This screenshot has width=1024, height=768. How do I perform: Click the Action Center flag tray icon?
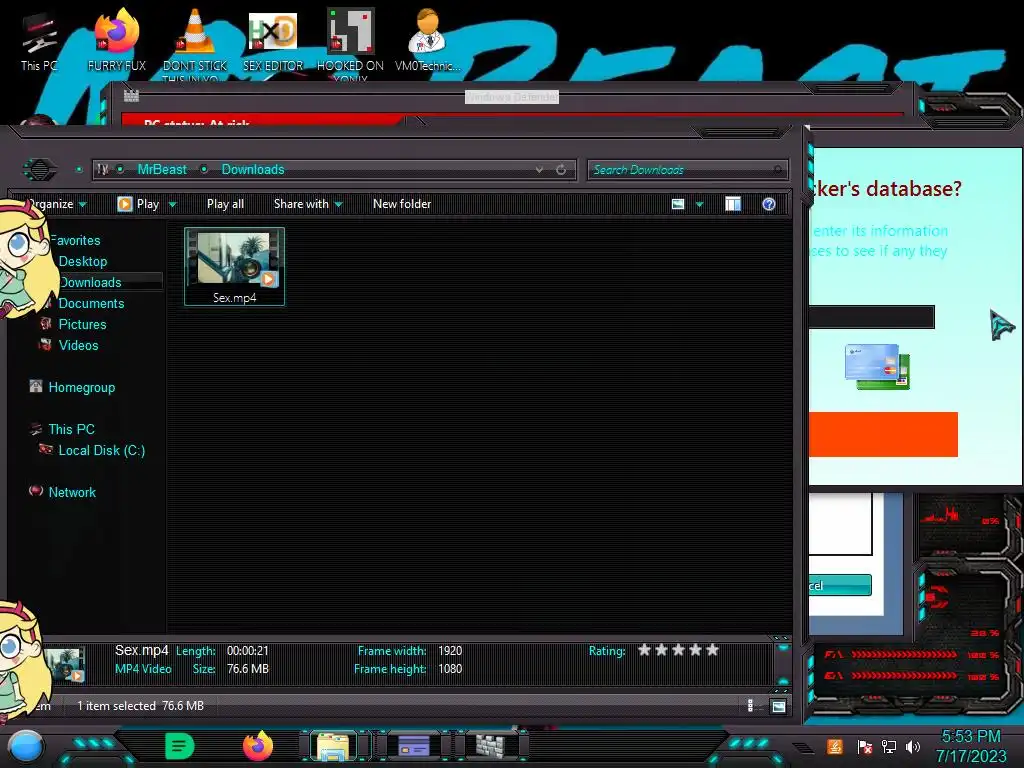(x=865, y=746)
